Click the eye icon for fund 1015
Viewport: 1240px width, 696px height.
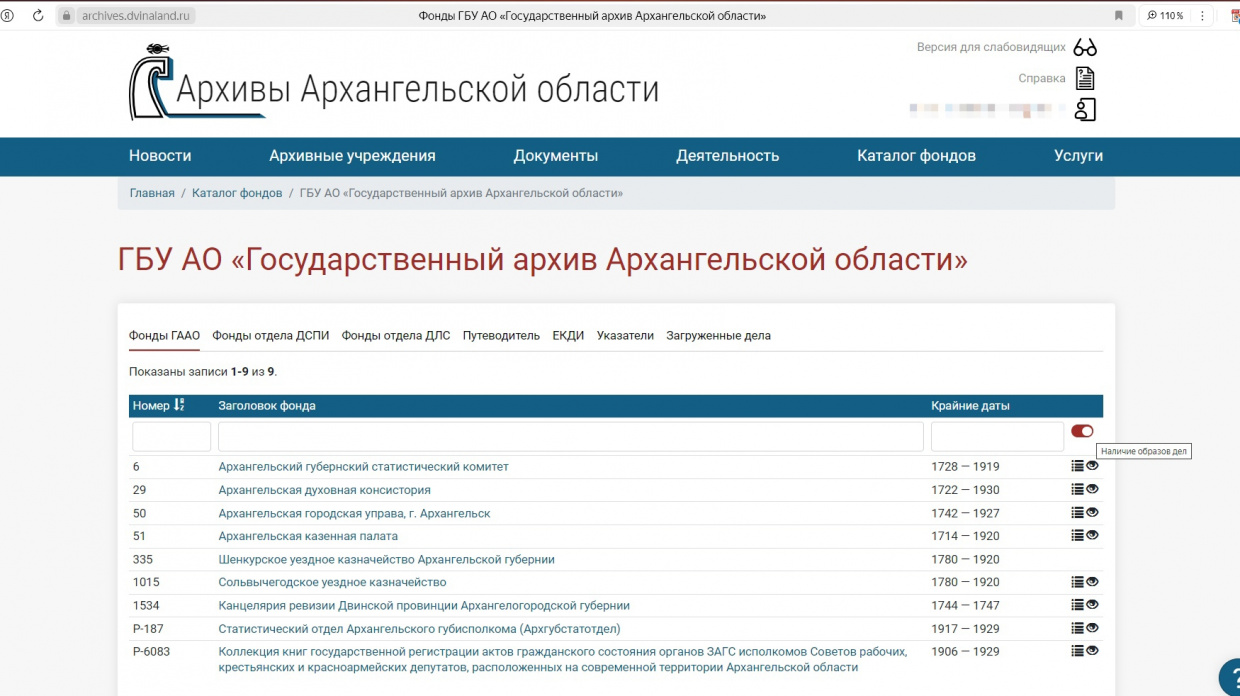pyautogui.click(x=1092, y=582)
